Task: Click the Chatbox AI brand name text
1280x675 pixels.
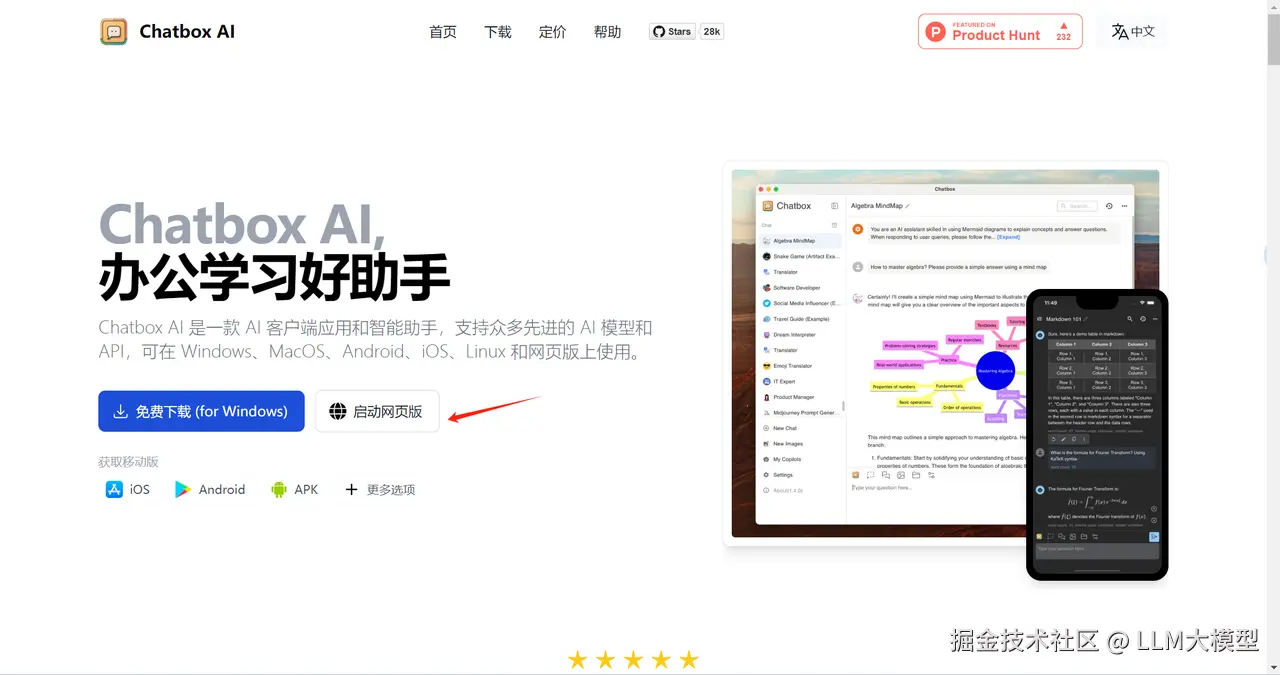Action: [187, 32]
